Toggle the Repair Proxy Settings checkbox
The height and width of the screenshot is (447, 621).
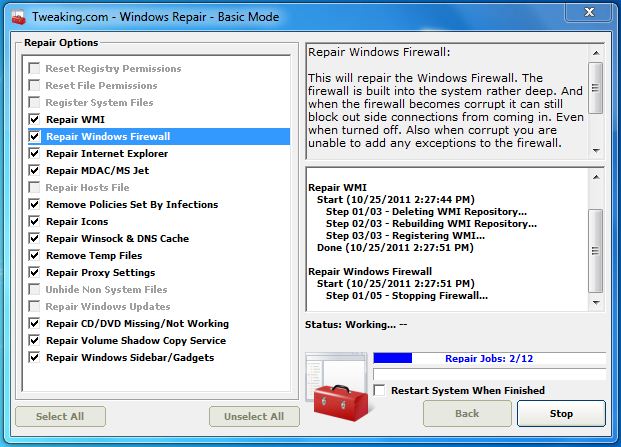click(34, 272)
